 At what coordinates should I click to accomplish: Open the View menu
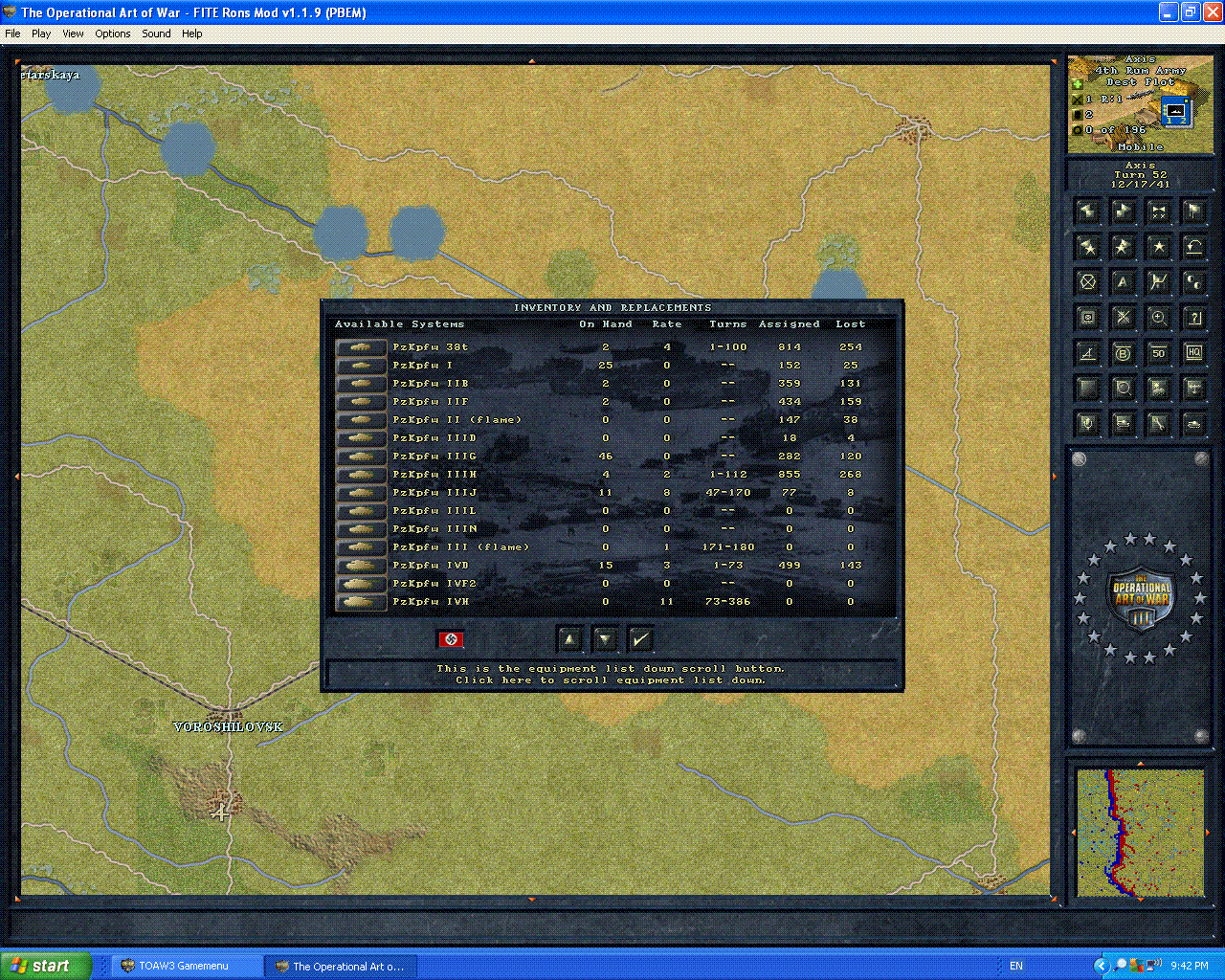click(73, 33)
